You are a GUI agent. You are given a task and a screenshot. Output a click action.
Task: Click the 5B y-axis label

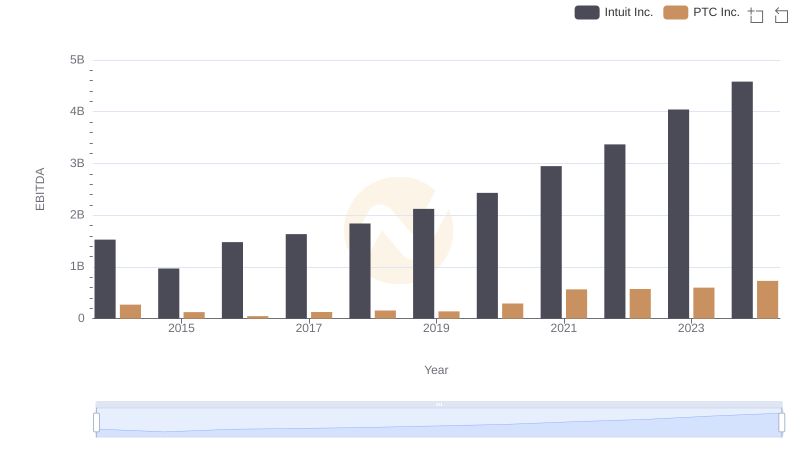77,60
